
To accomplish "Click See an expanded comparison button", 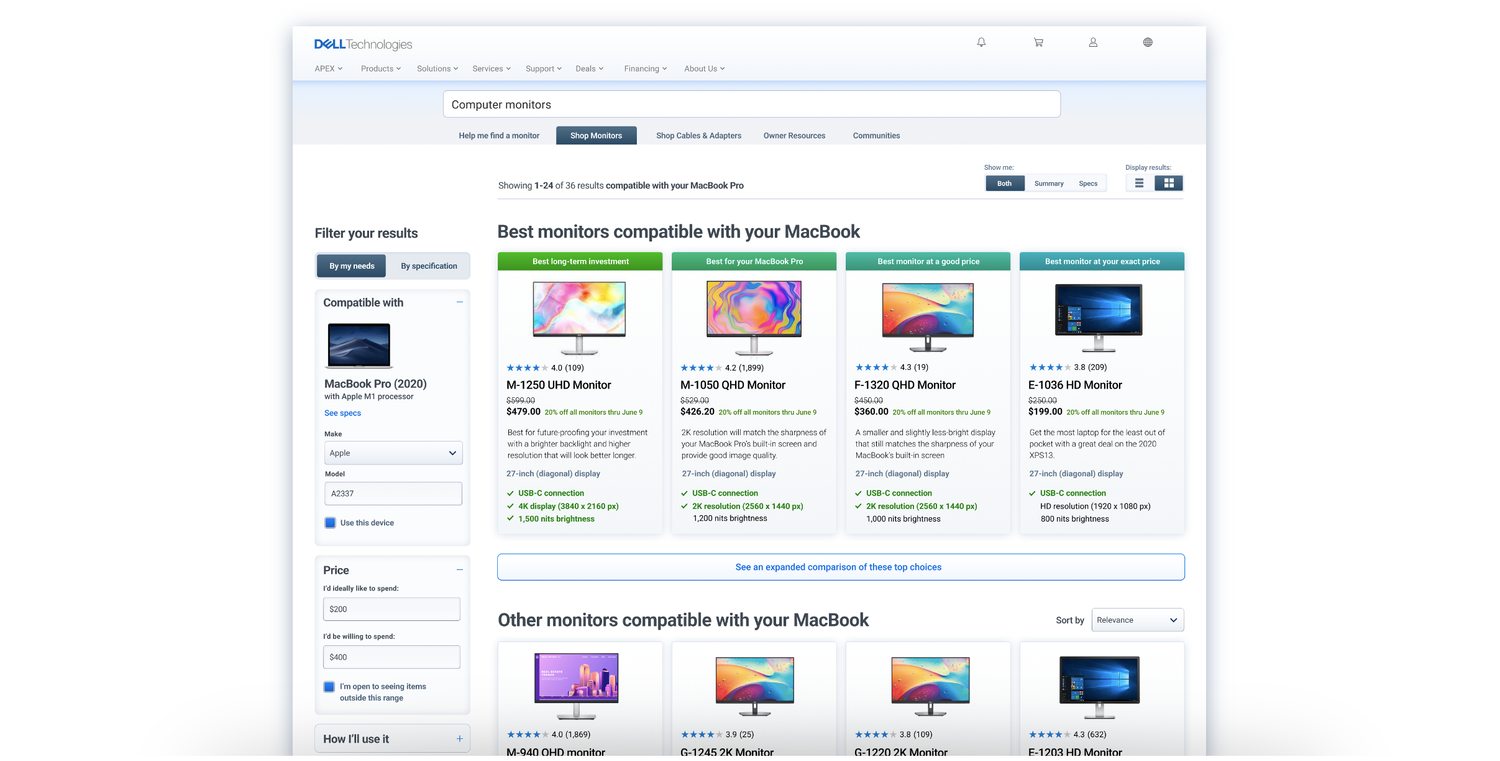I will [x=841, y=567].
